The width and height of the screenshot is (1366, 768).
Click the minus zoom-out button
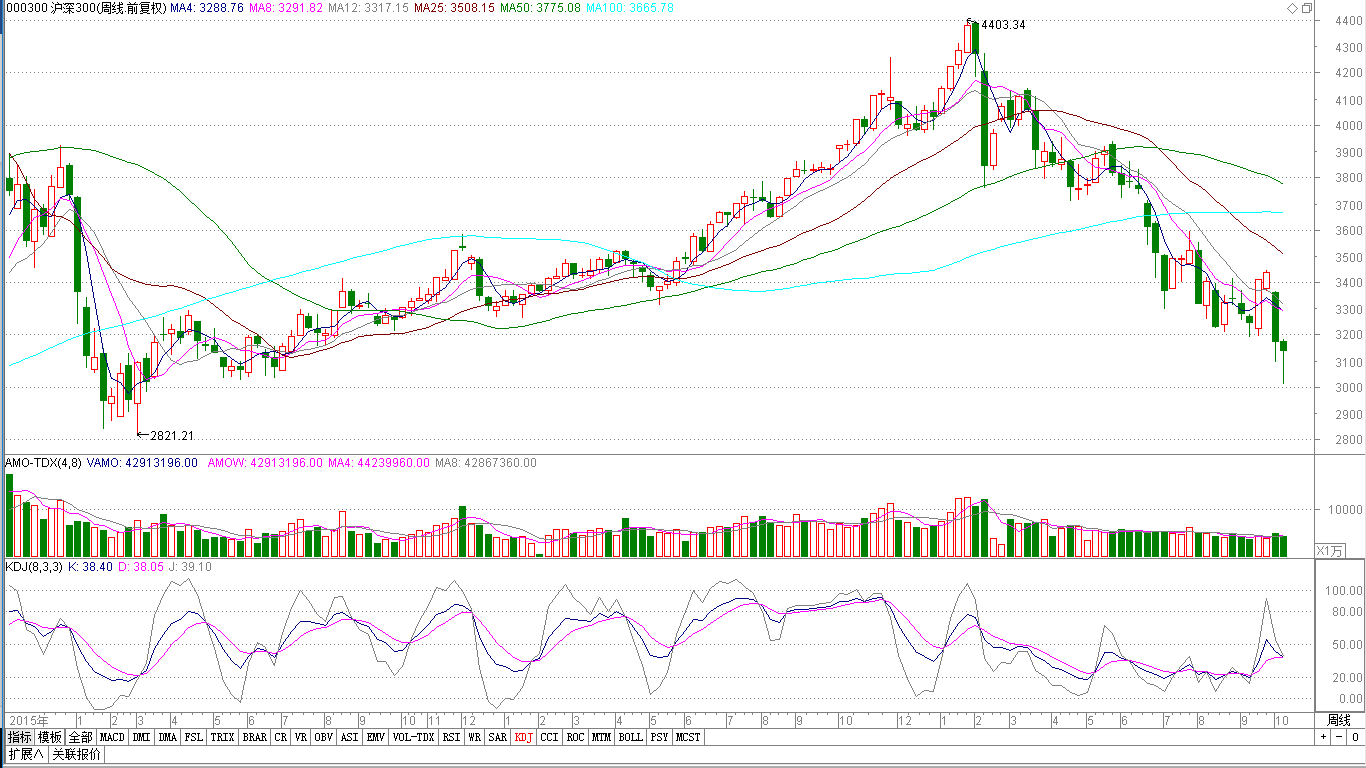tap(1339, 737)
